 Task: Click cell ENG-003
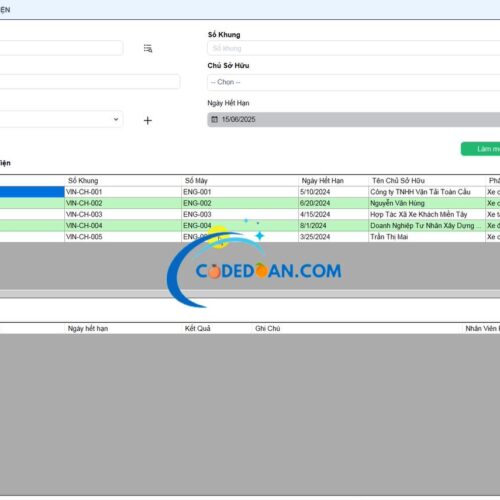240,214
